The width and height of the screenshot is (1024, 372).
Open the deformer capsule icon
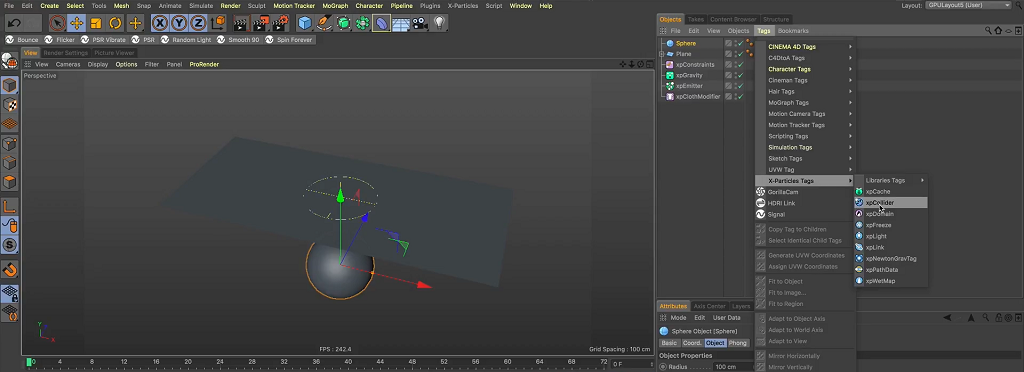[x=381, y=23]
